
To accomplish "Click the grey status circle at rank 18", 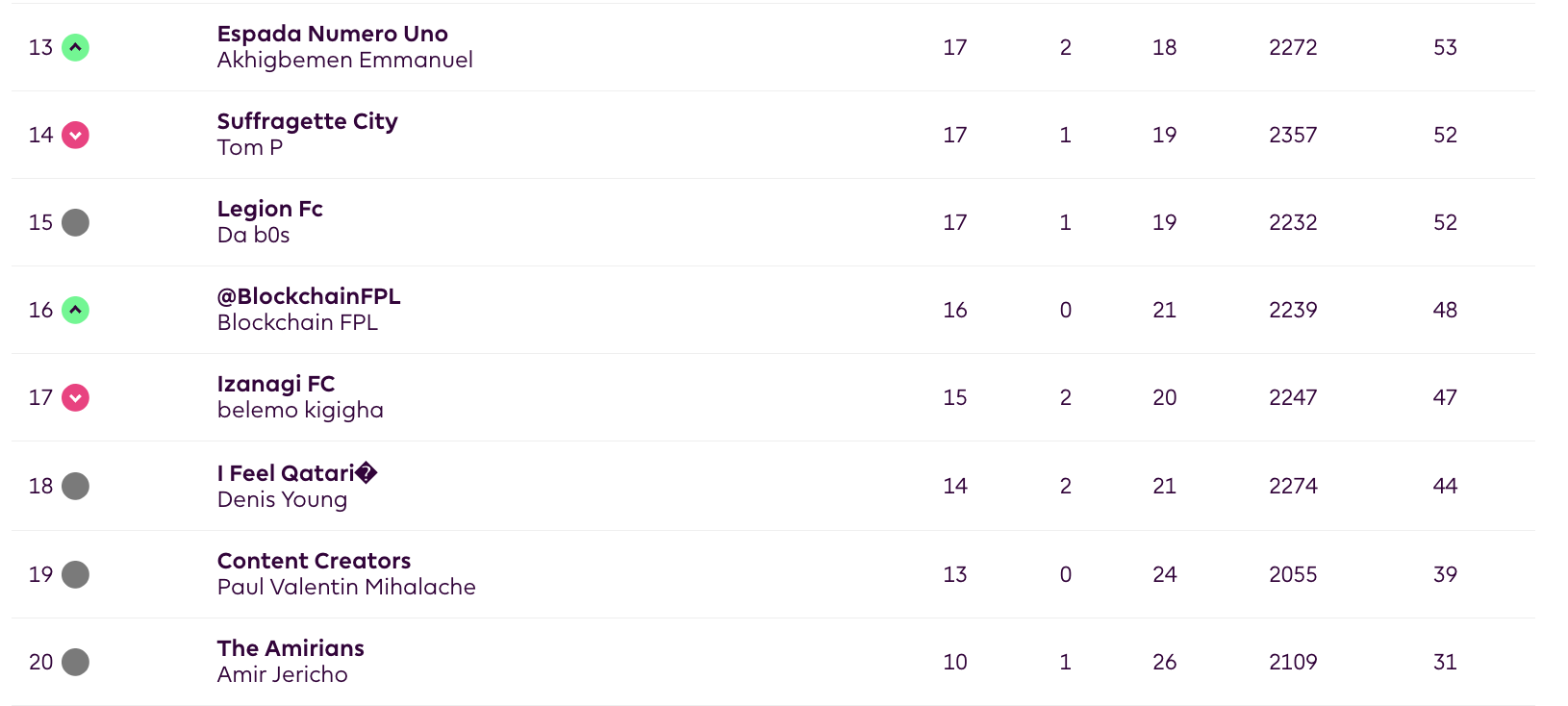I will (x=75, y=486).
